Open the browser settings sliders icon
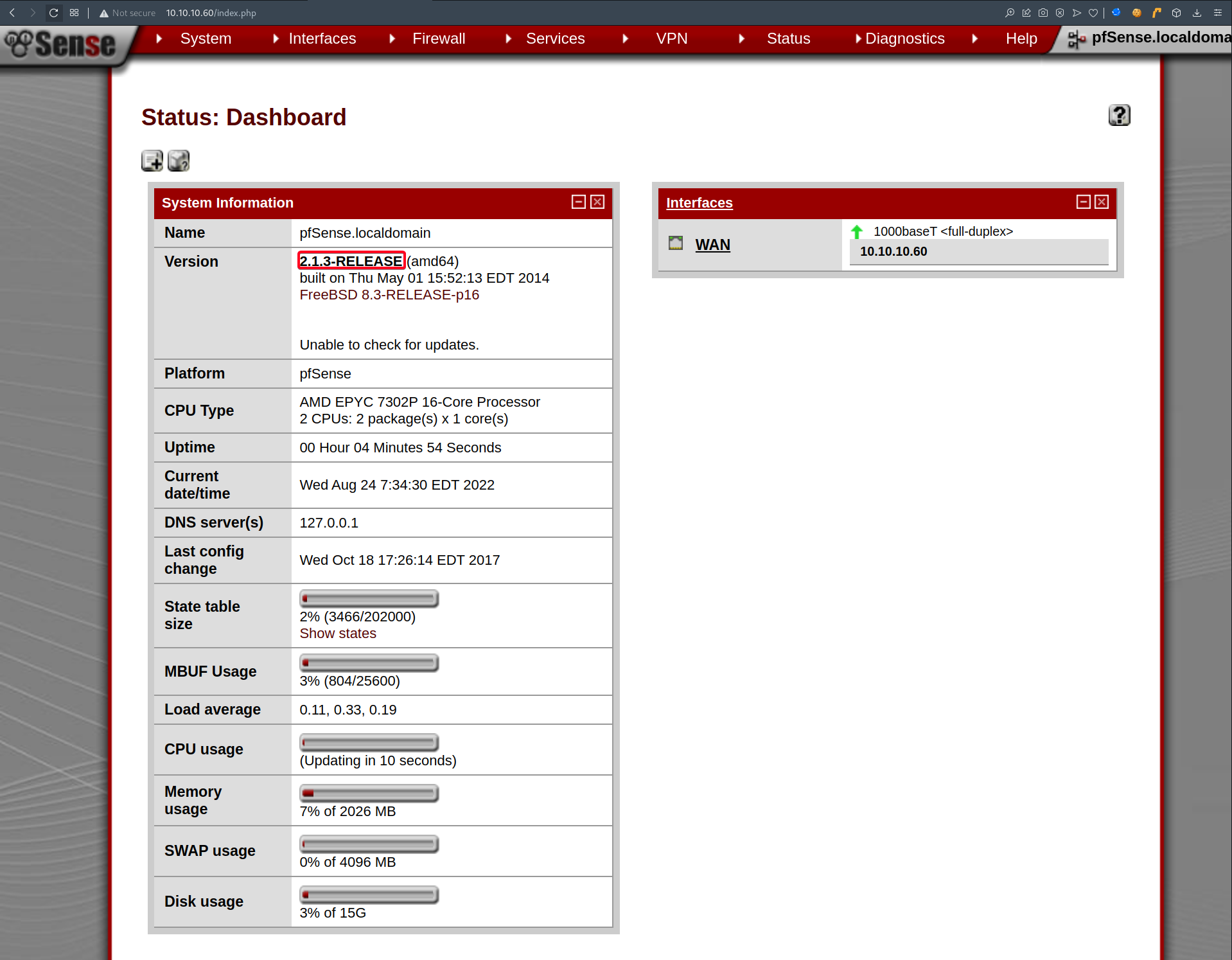This screenshot has width=1232, height=960. pos(1218,13)
